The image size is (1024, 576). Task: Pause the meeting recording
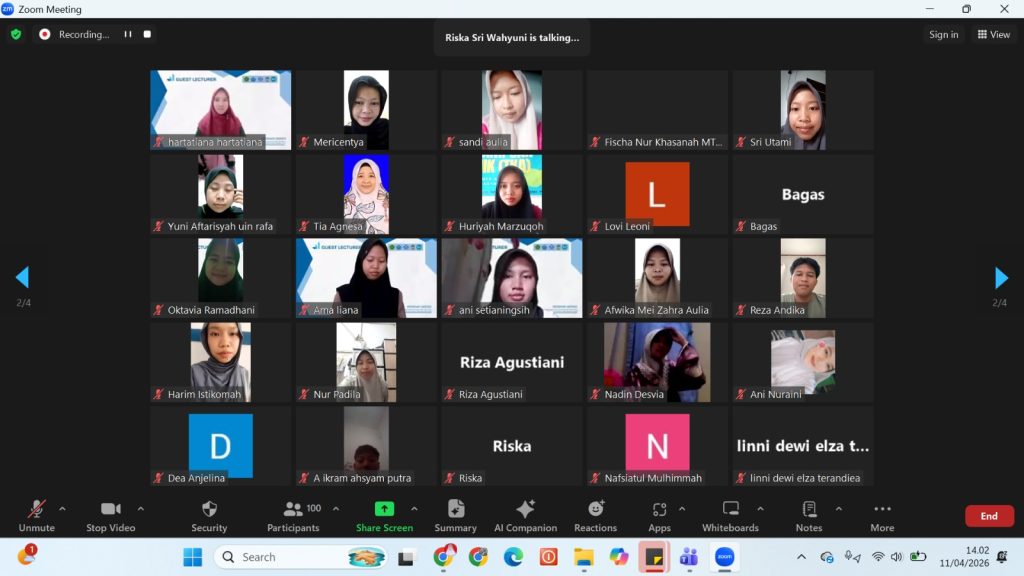click(x=128, y=34)
